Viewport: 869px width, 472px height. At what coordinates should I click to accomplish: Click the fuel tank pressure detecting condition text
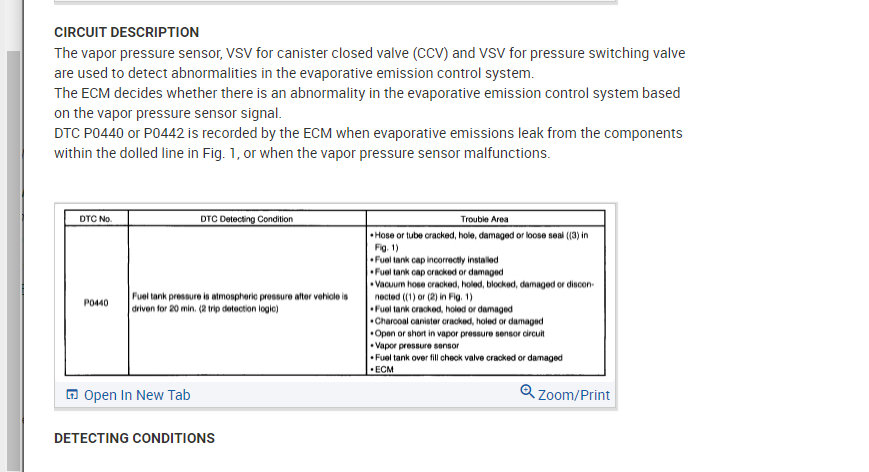[239, 302]
